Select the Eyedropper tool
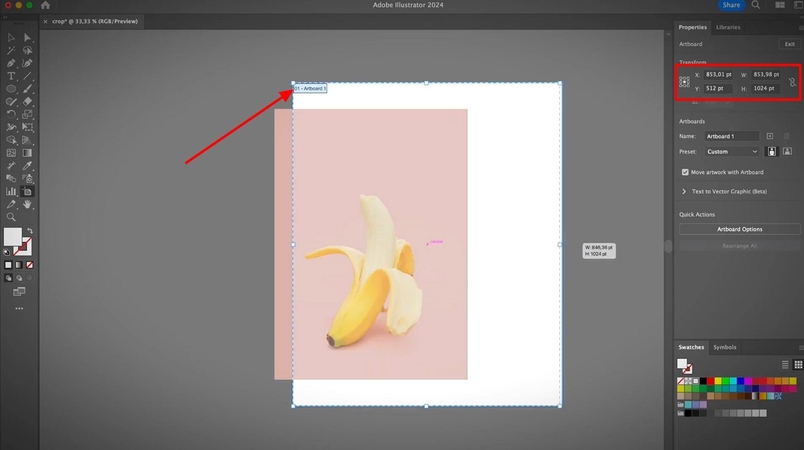This screenshot has height=450, width=804. pos(27,166)
